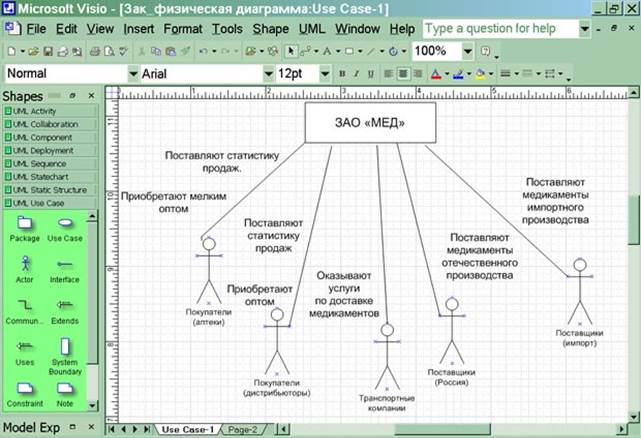Select the Use Case-1 page tab
641x438 pixels.
point(188,430)
